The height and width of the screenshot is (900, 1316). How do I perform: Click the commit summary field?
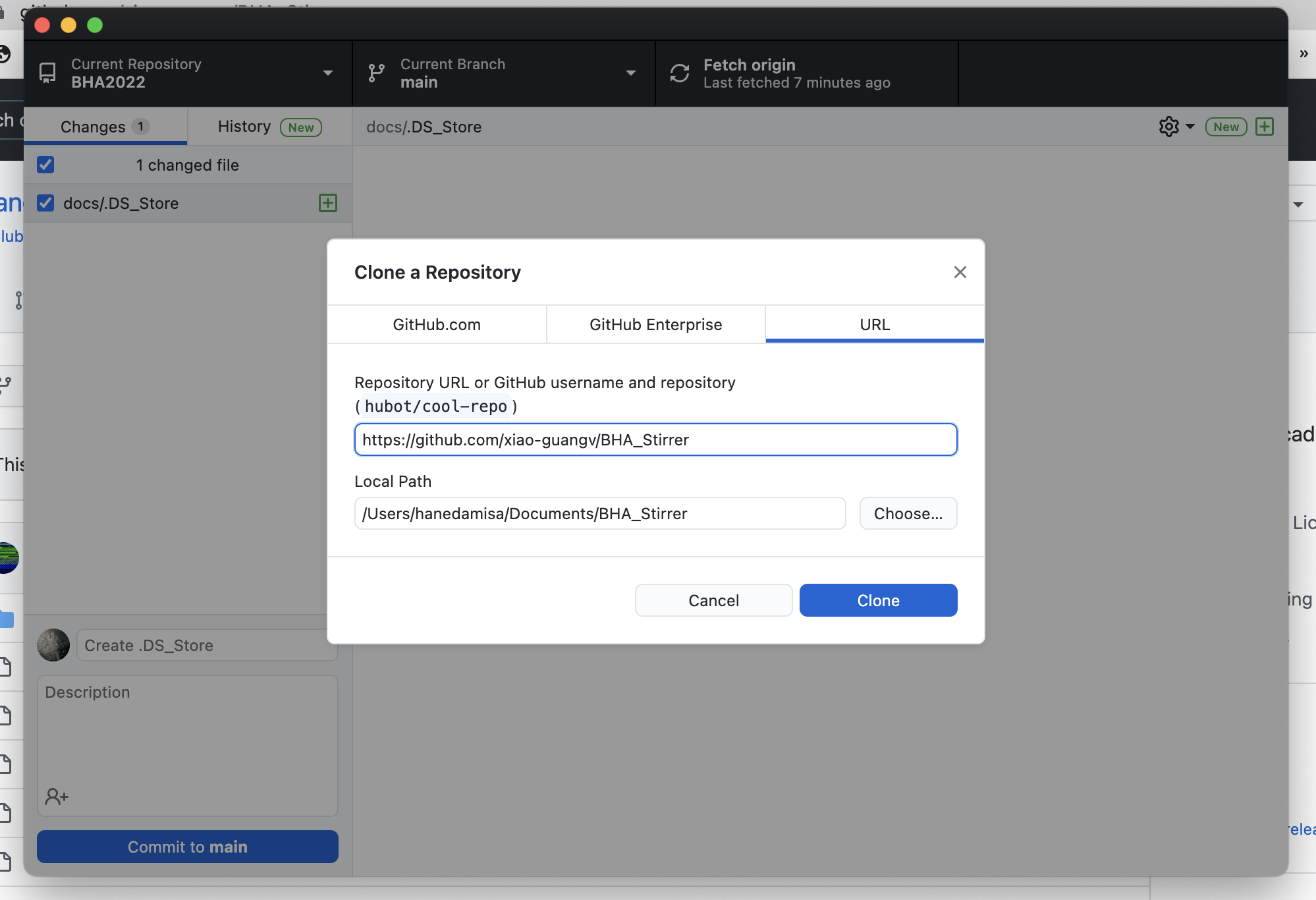pos(207,645)
